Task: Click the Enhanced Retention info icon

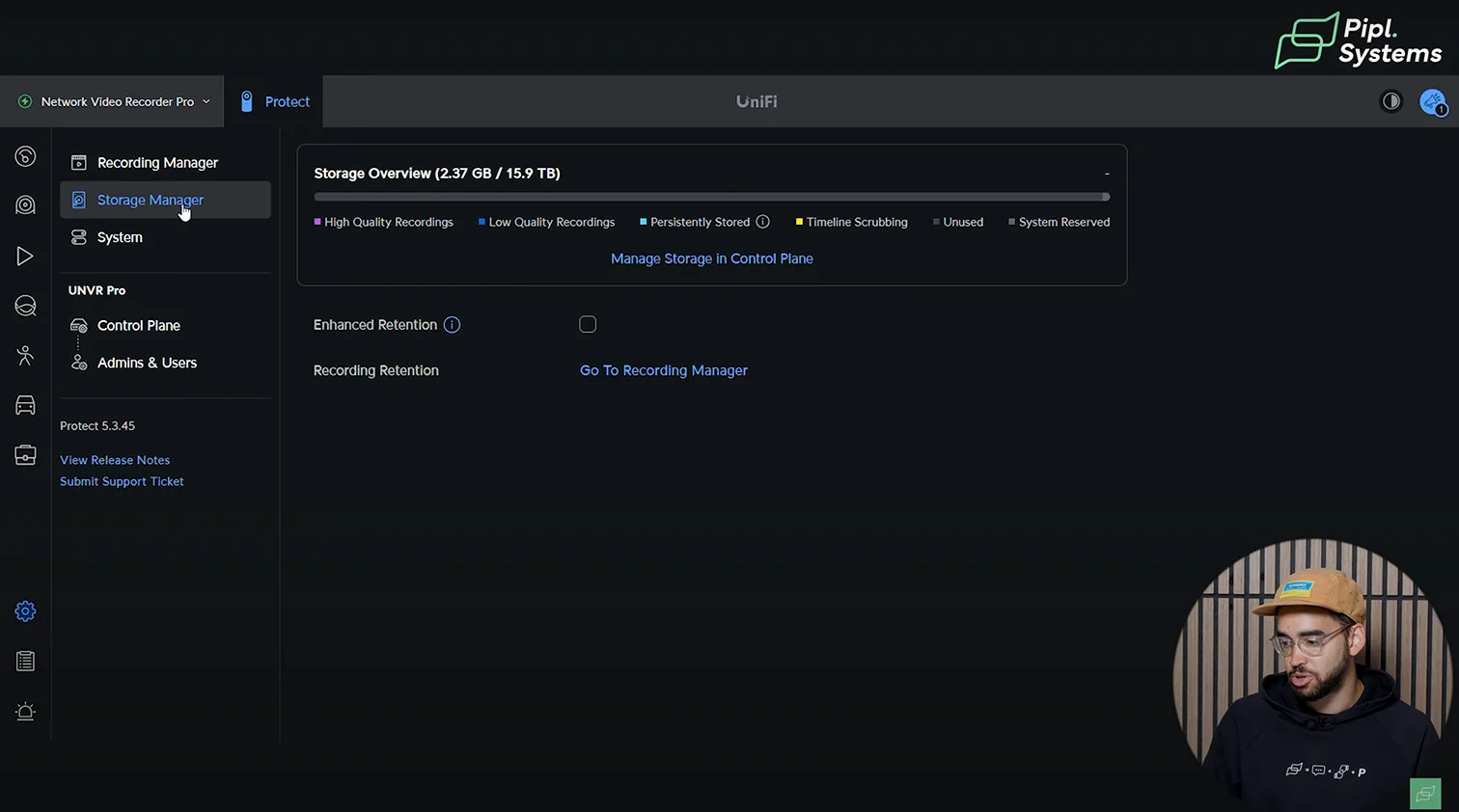Action: point(452,325)
